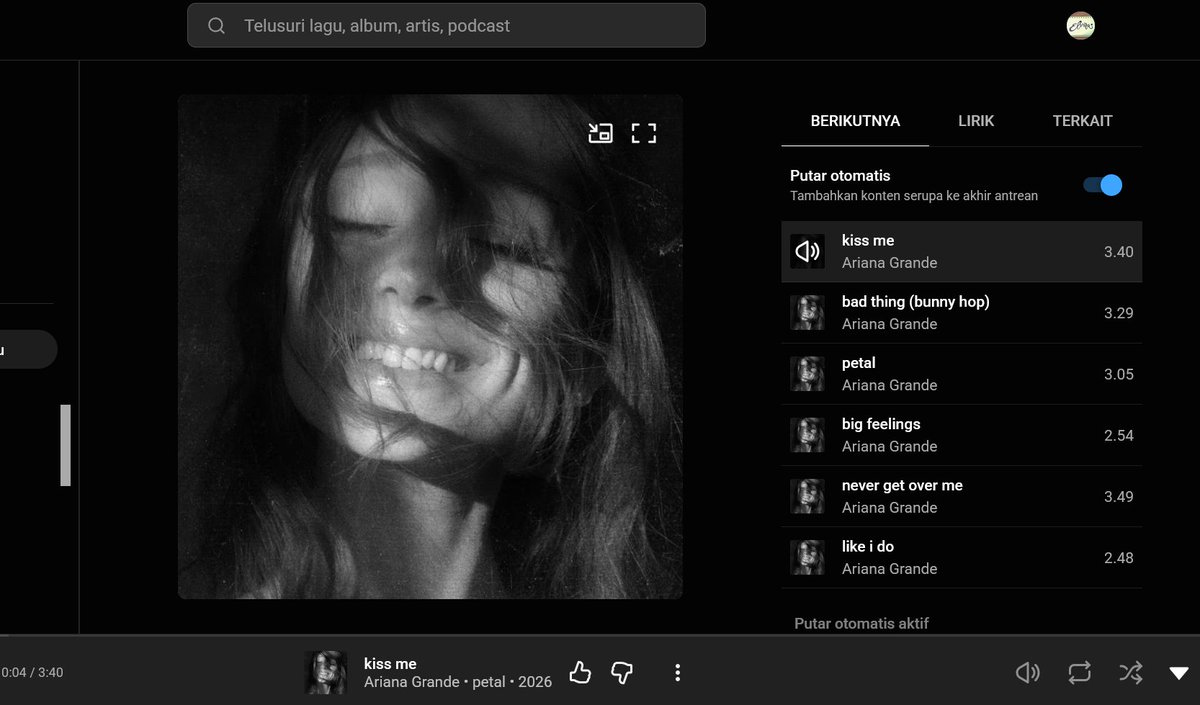The image size is (1200, 705).
Task: Collapse the player page with down arrow
Action: click(1179, 673)
